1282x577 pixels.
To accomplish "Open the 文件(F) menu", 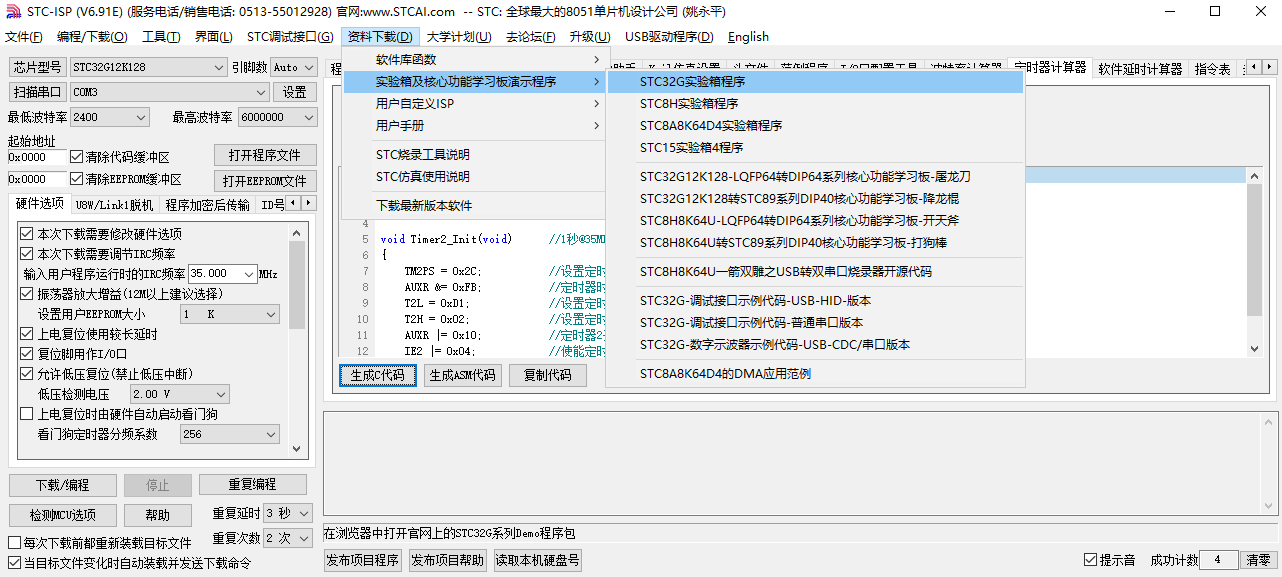I will 24,37.
